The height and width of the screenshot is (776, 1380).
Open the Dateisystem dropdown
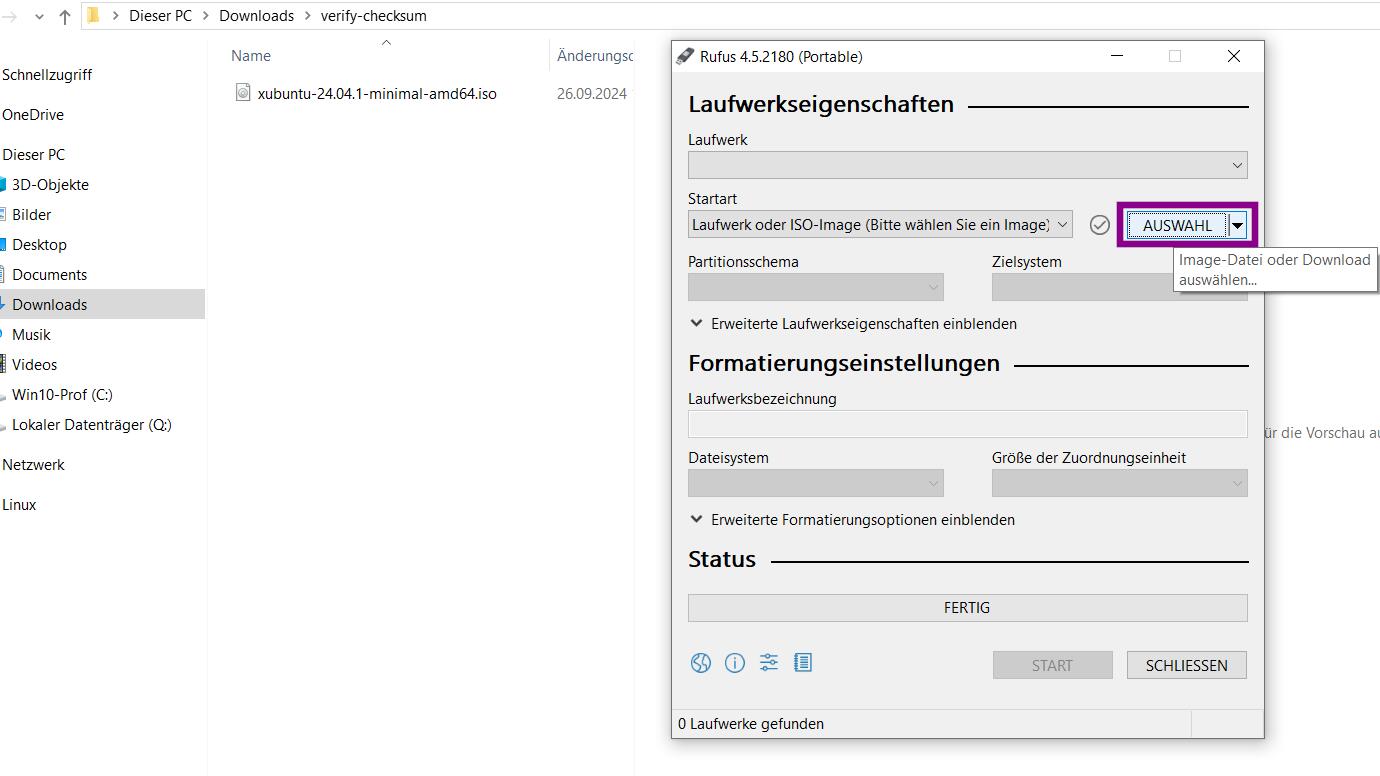click(x=816, y=483)
